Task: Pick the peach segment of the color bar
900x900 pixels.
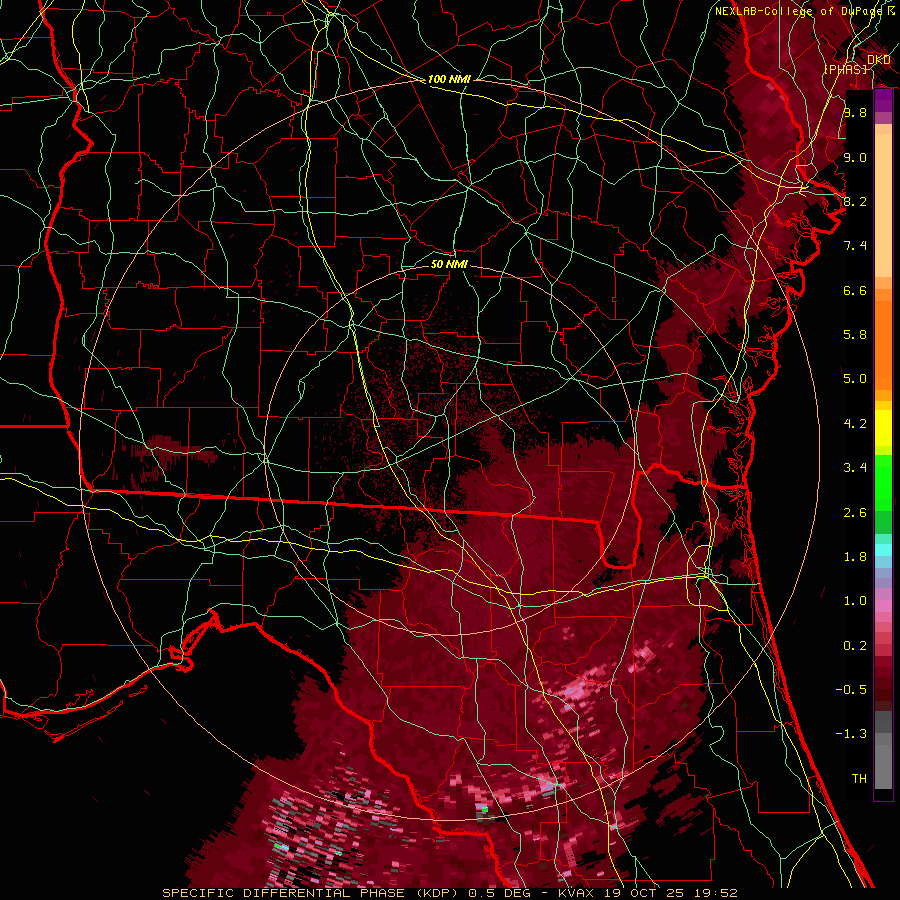Action: coord(883,207)
